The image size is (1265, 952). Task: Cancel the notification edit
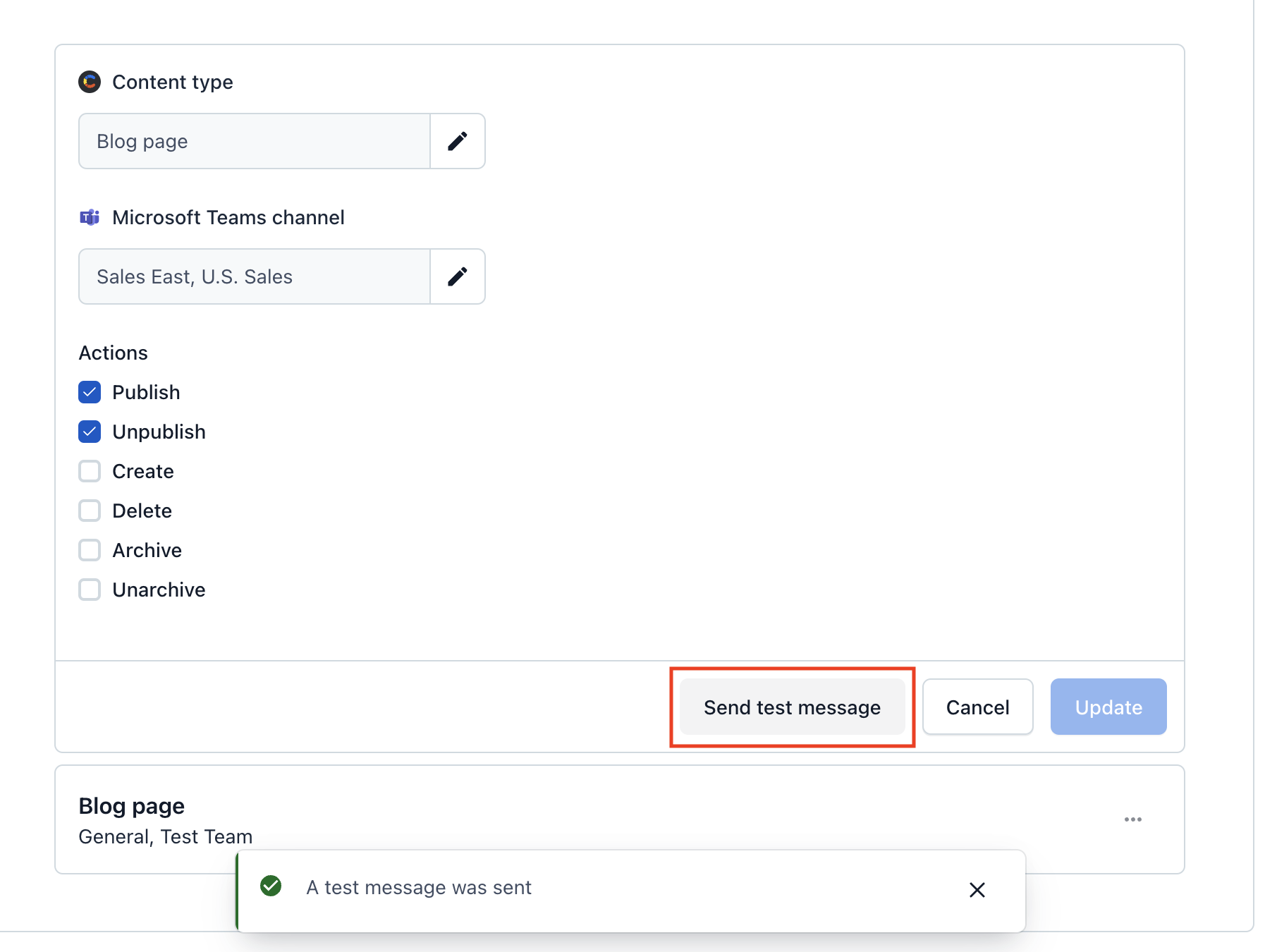pyautogui.click(x=977, y=707)
